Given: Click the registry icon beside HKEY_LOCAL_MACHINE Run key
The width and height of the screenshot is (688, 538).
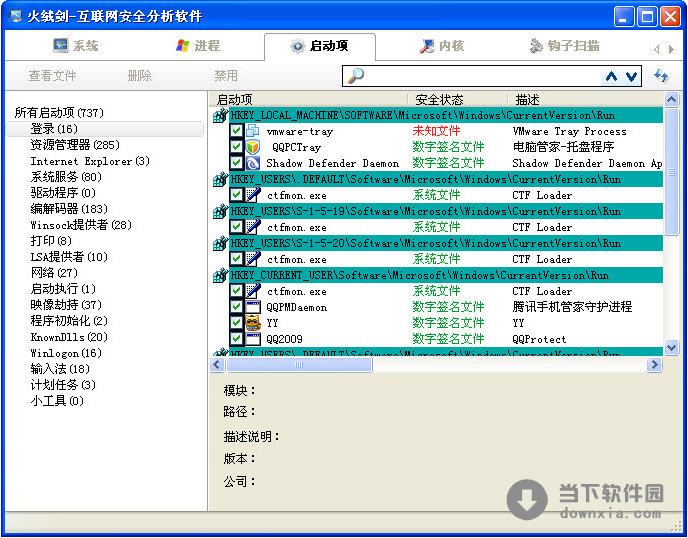Looking at the screenshot, I should point(220,115).
